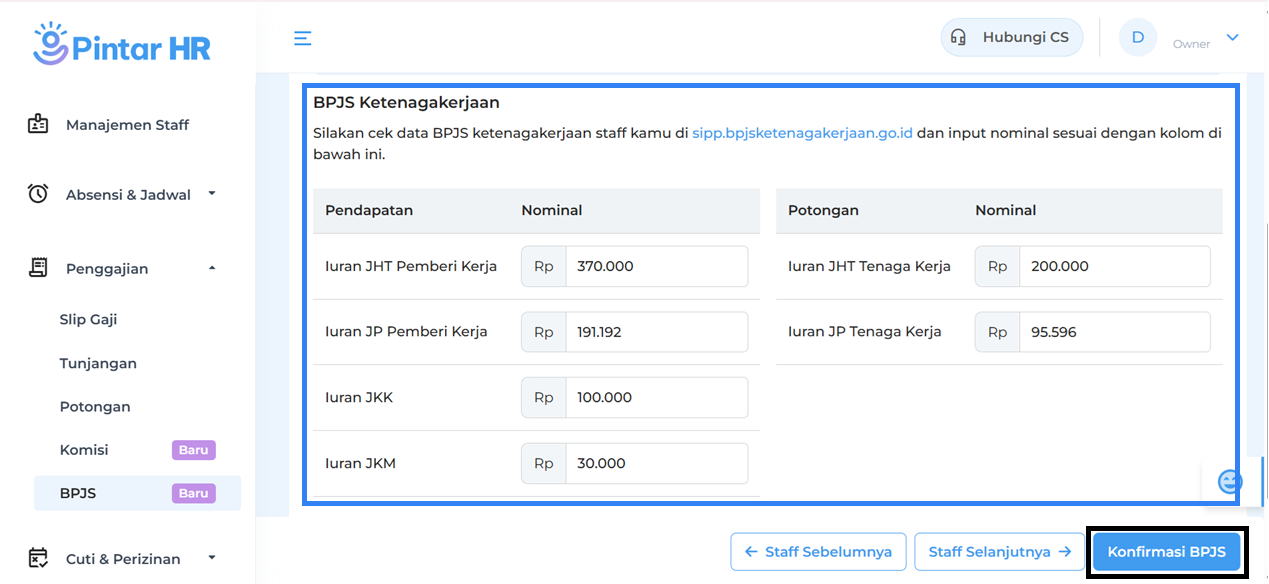
Task: Go to Staff Selanjutnya
Action: tap(999, 552)
